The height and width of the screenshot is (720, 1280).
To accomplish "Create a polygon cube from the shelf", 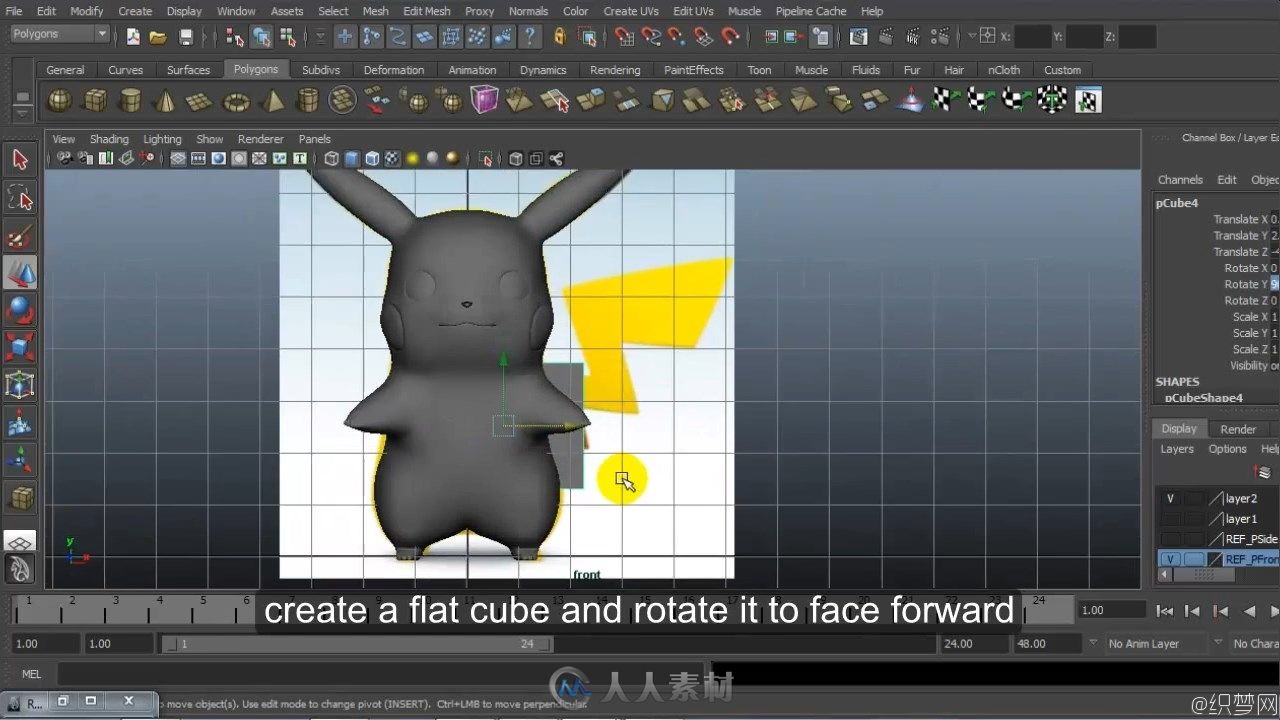I will pyautogui.click(x=95, y=100).
